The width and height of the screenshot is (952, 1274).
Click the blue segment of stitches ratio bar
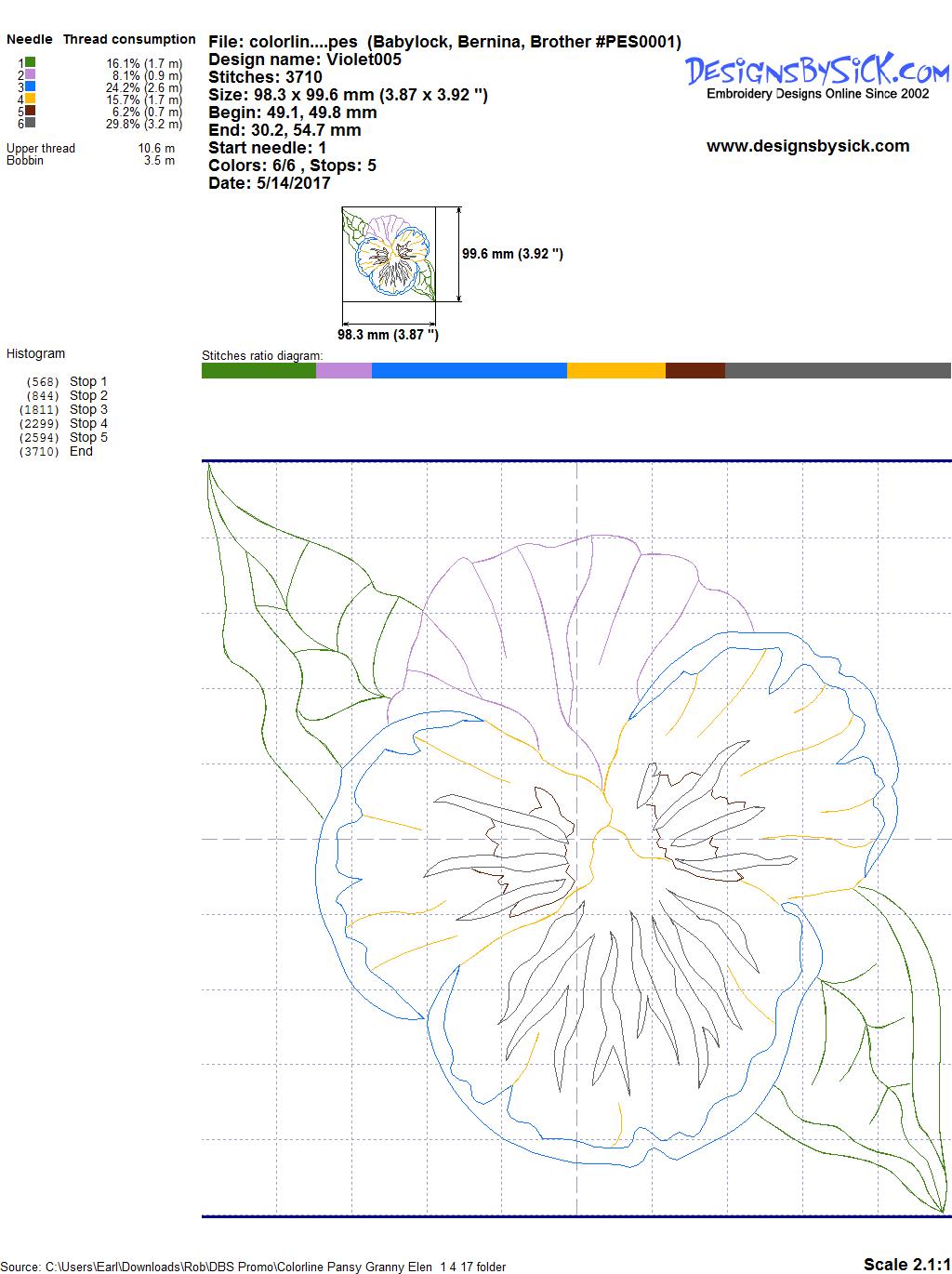coord(469,371)
